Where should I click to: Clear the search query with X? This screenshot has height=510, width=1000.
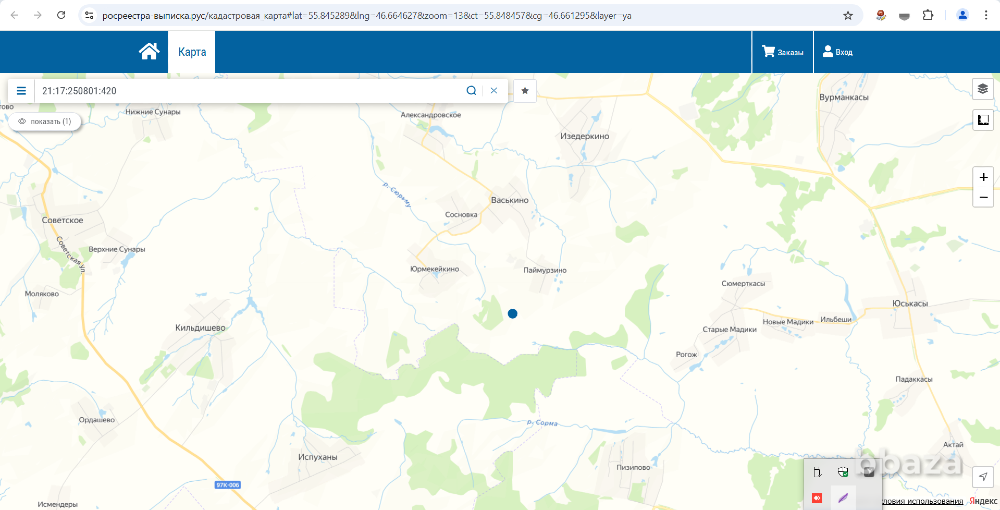pos(493,91)
